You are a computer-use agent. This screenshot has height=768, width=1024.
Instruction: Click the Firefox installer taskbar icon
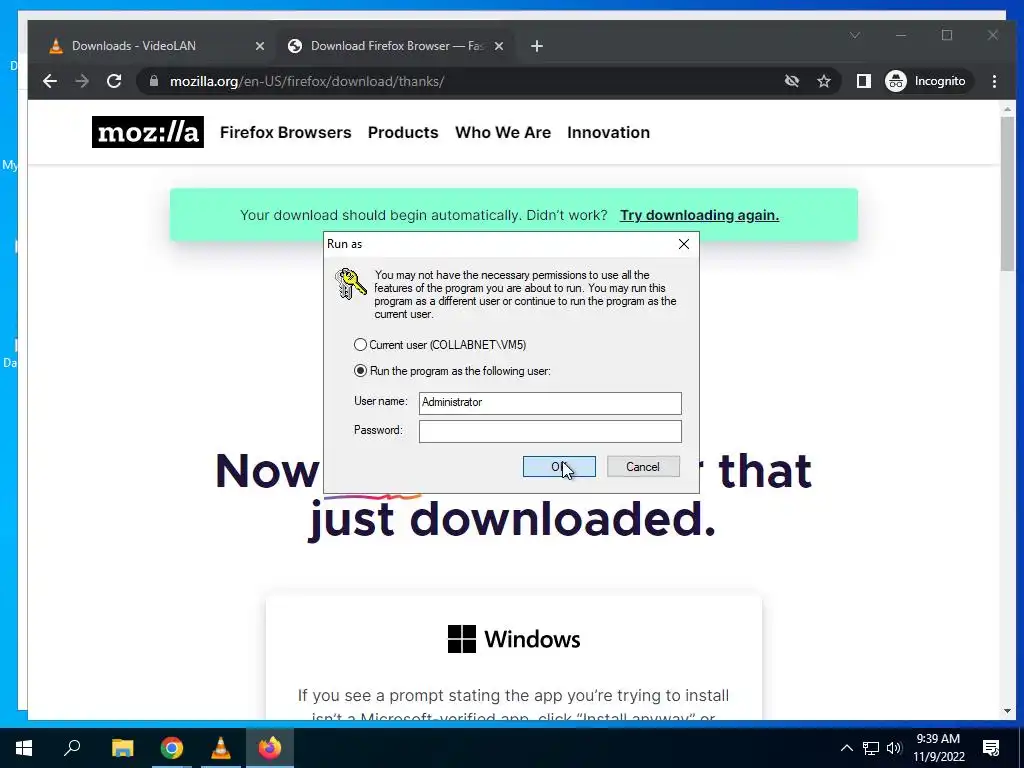(270, 748)
